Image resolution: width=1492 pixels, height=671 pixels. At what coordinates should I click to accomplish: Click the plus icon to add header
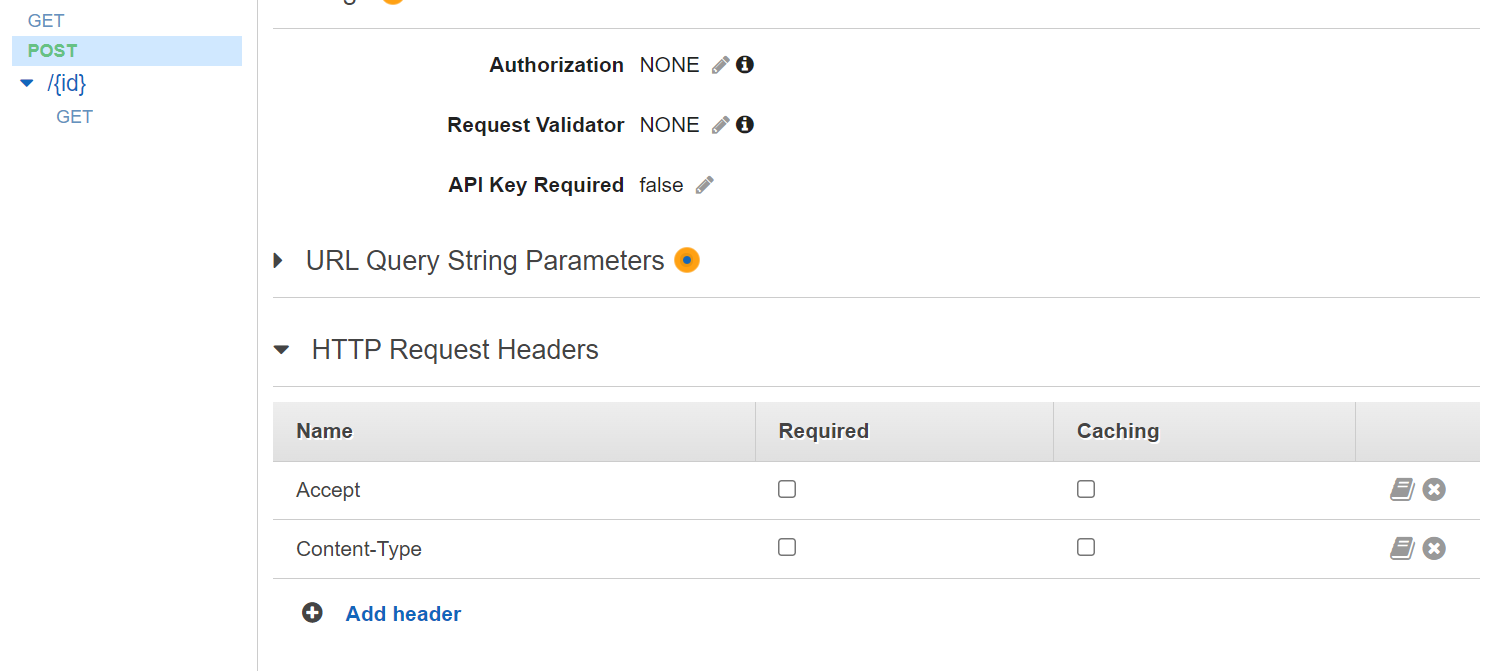(x=312, y=613)
